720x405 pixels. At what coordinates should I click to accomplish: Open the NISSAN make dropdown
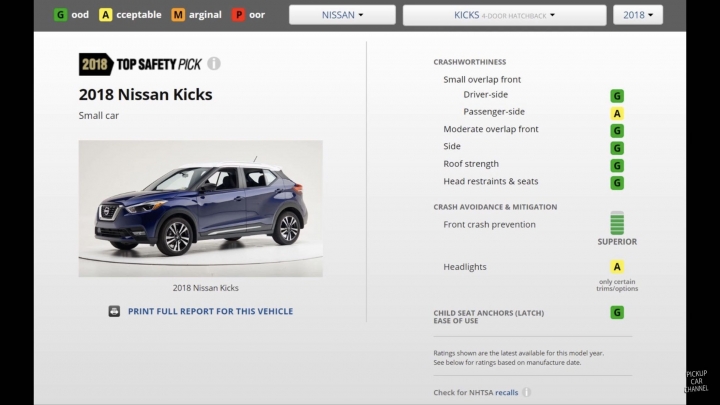point(342,15)
